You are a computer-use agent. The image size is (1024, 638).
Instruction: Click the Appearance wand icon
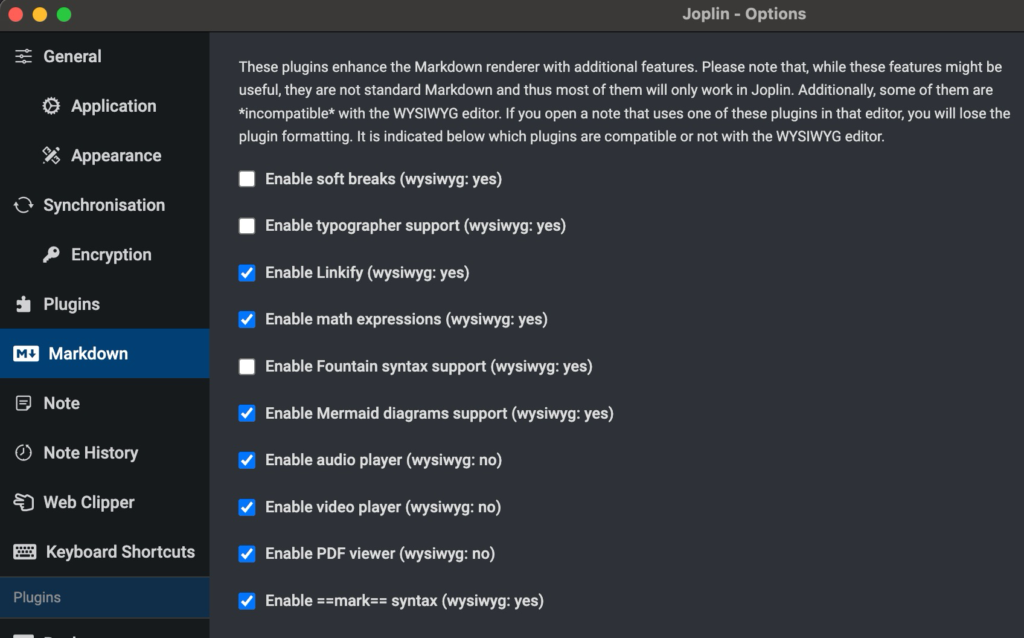point(52,156)
